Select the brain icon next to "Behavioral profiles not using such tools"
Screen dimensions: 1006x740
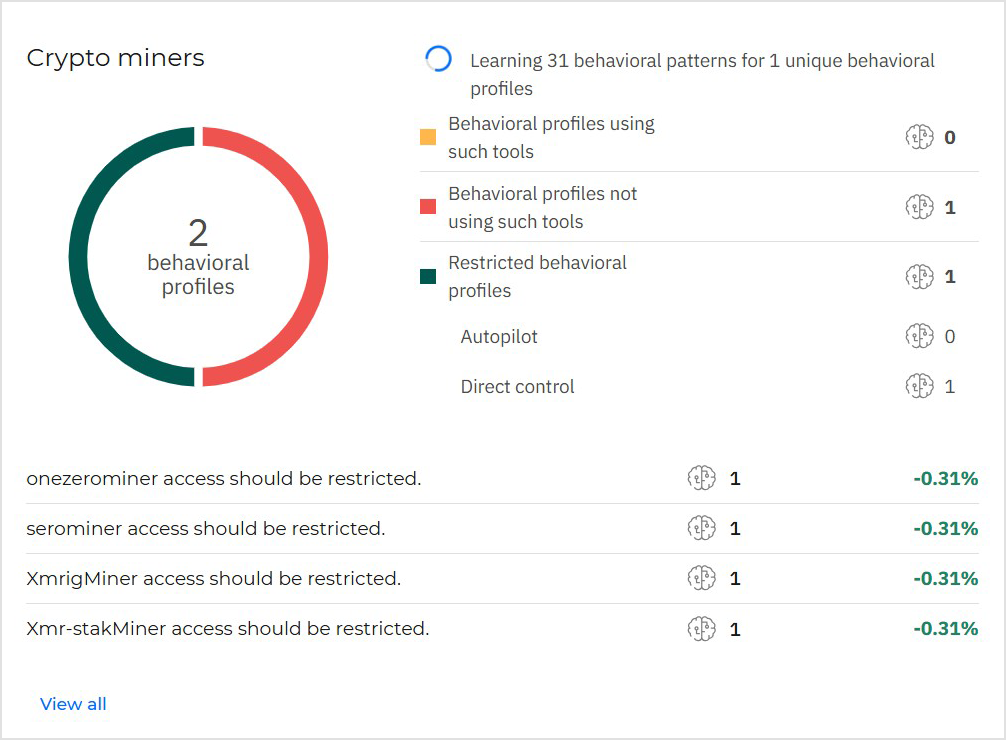pyautogui.click(x=920, y=207)
